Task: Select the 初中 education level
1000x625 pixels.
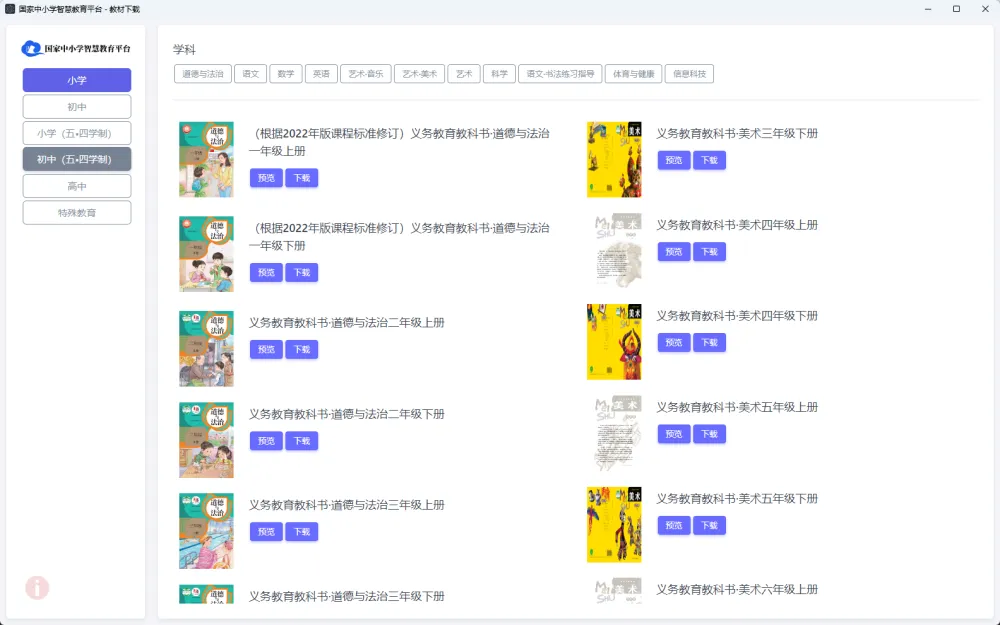Action: [76, 106]
